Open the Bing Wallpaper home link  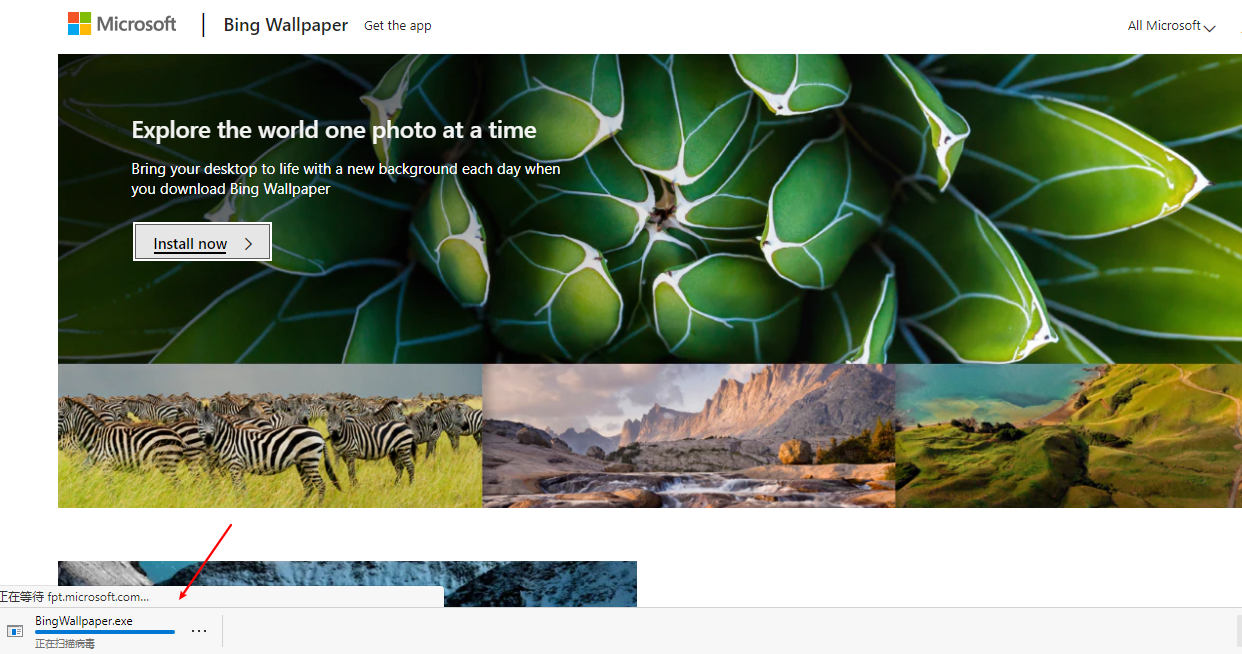pos(286,25)
